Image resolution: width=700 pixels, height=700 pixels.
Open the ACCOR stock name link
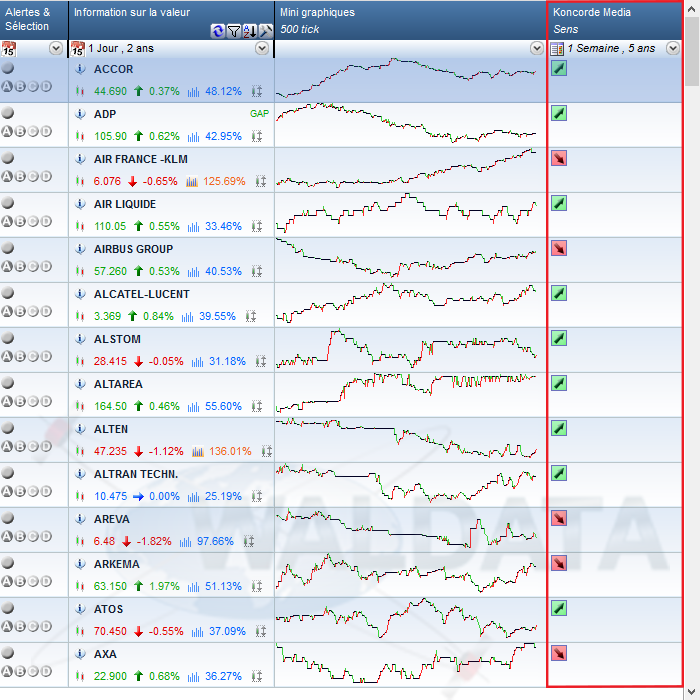pyautogui.click(x=113, y=69)
